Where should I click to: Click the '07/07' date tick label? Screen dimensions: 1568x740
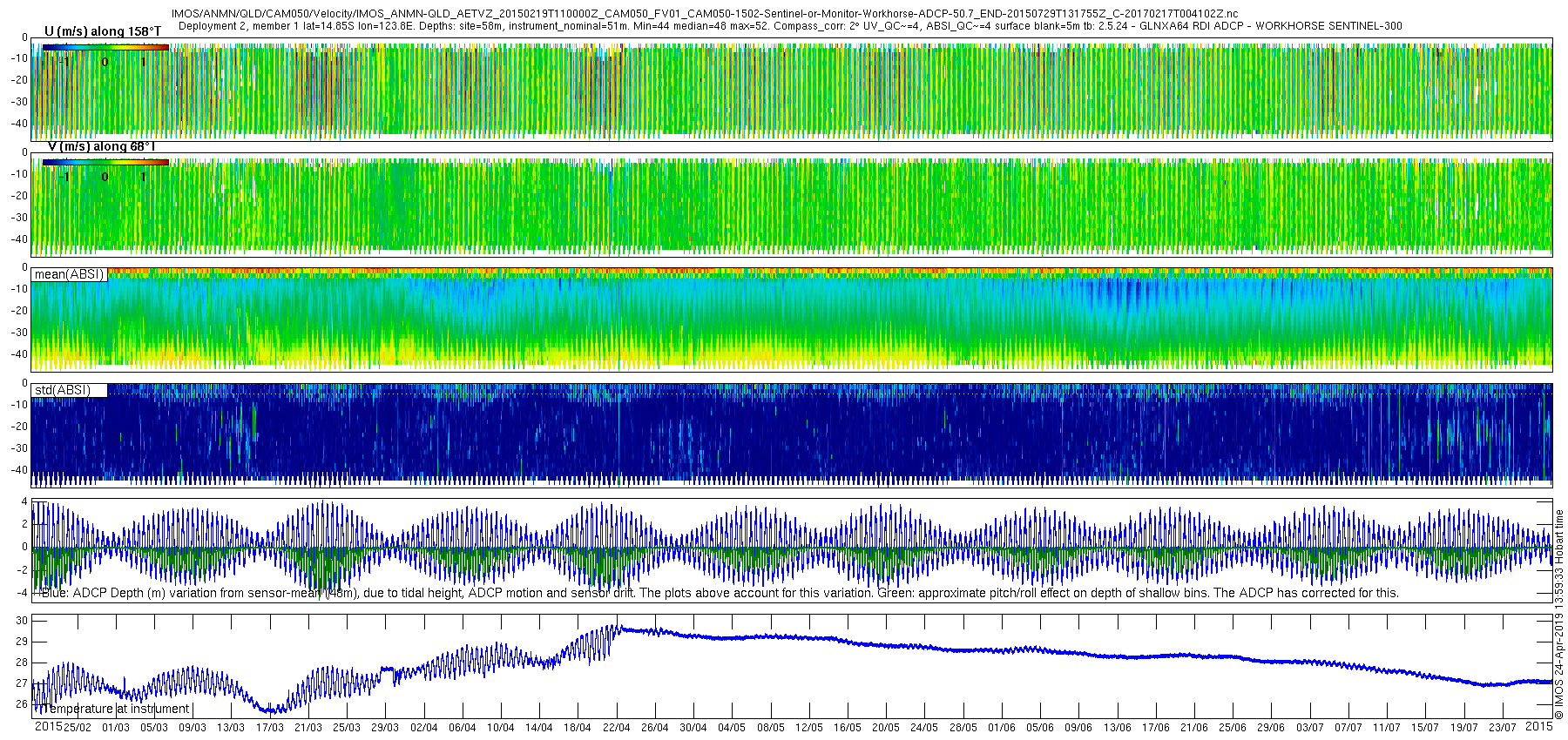[x=1348, y=727]
